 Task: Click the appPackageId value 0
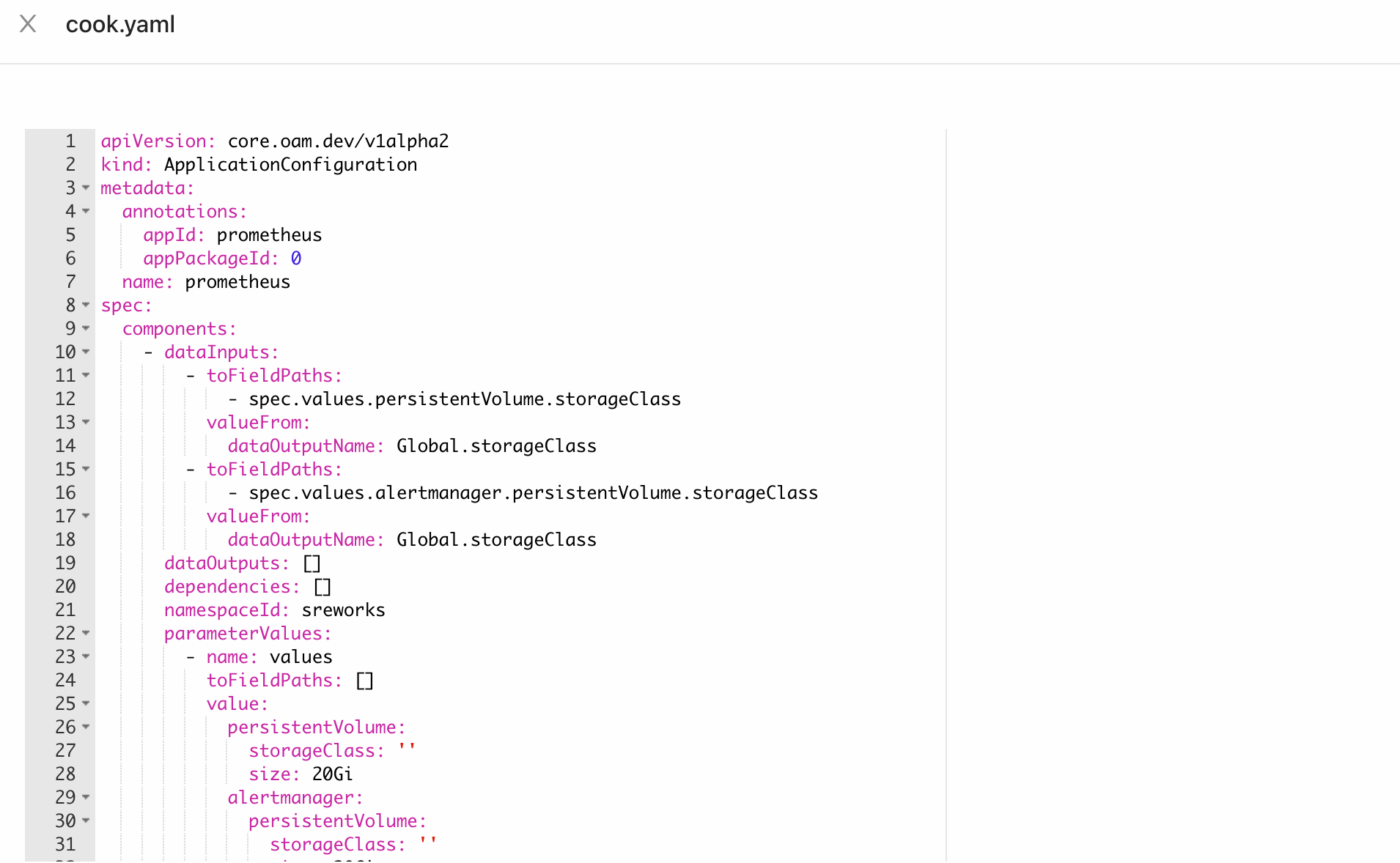(x=296, y=259)
